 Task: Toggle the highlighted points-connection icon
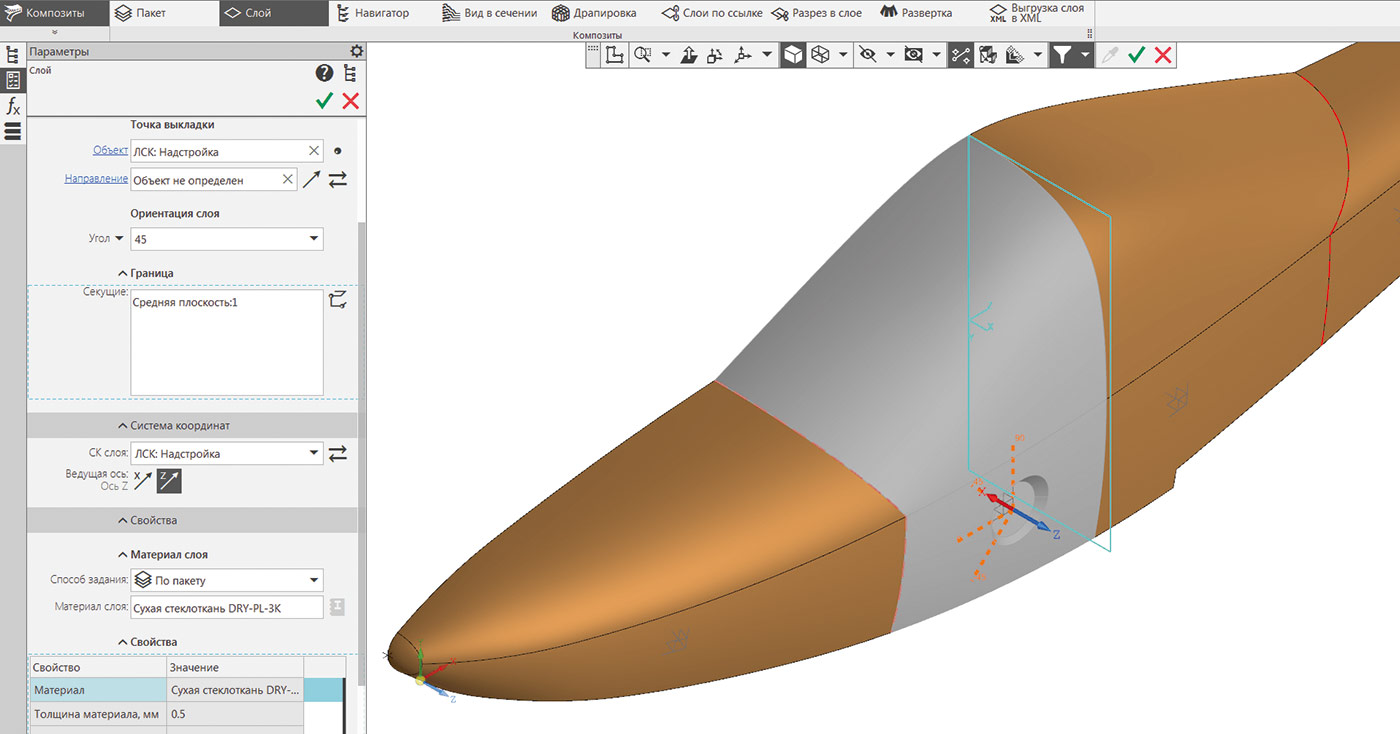coord(961,55)
